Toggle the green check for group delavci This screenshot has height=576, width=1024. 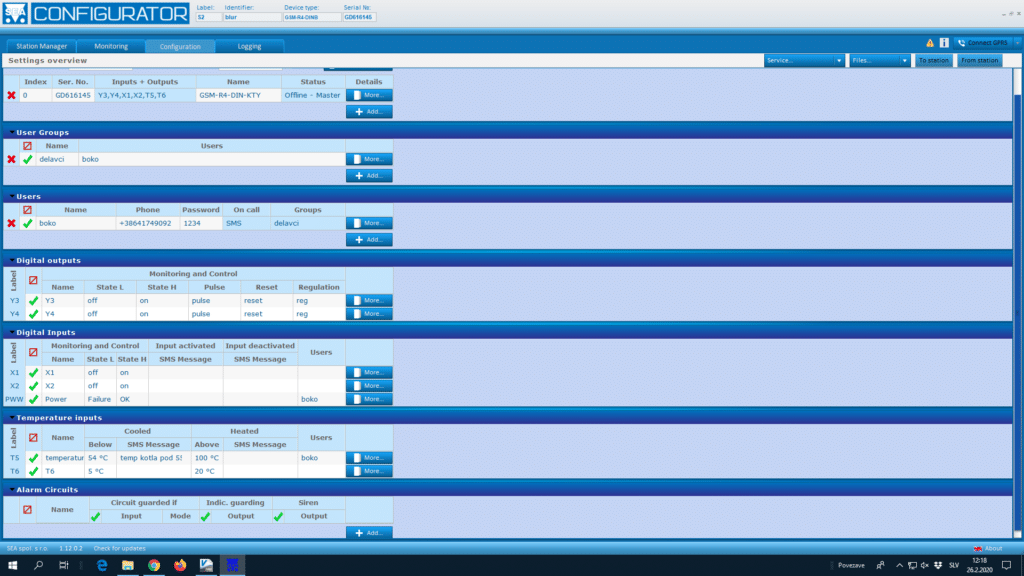coord(27,159)
